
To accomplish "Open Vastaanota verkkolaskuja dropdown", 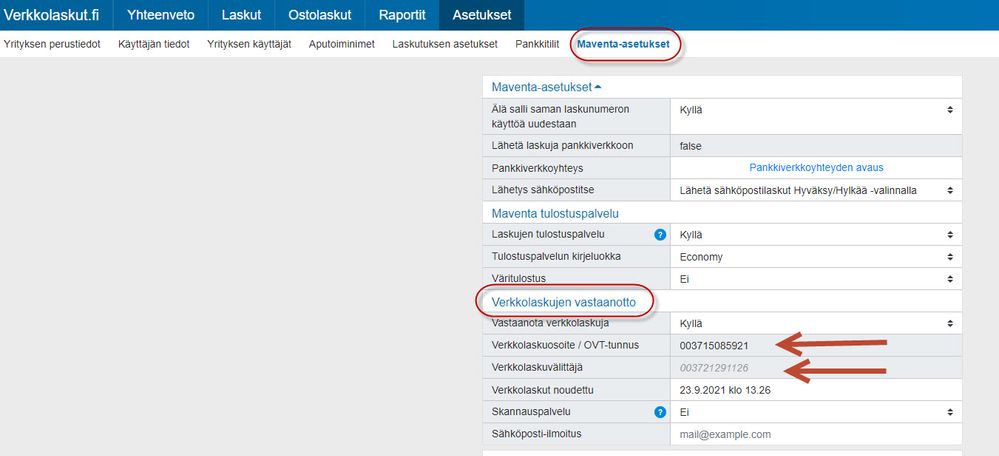I will pos(815,324).
